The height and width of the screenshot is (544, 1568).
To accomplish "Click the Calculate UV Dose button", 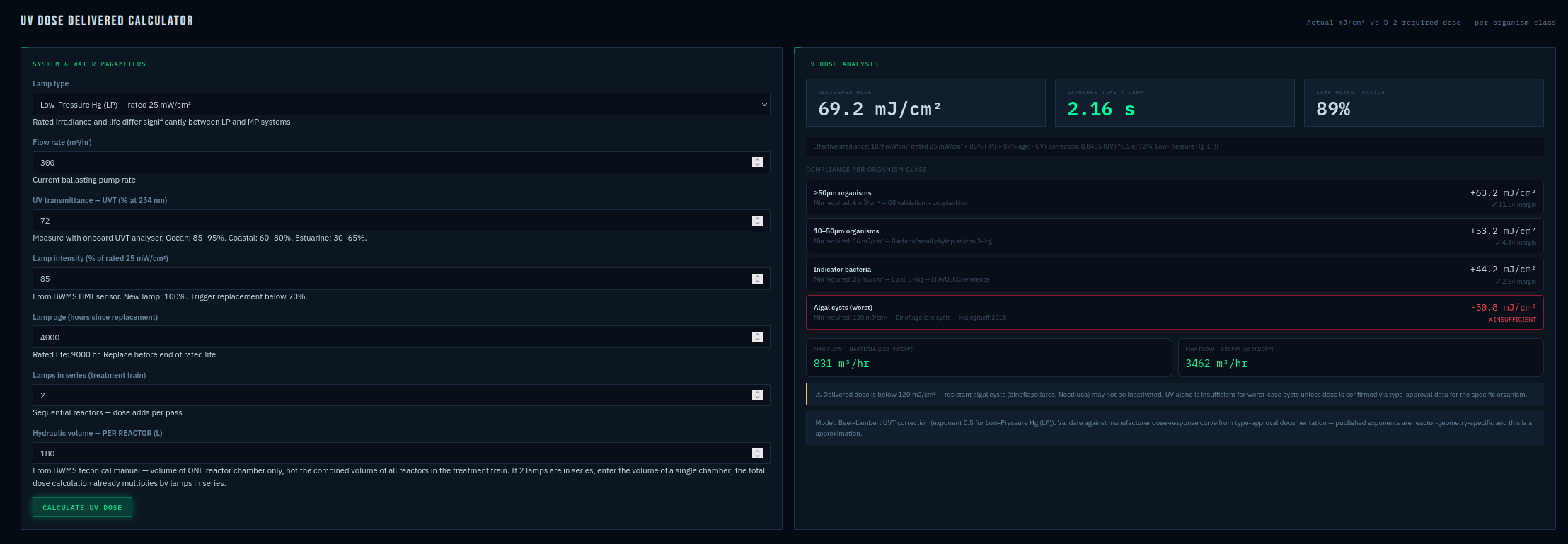I will tap(82, 507).
